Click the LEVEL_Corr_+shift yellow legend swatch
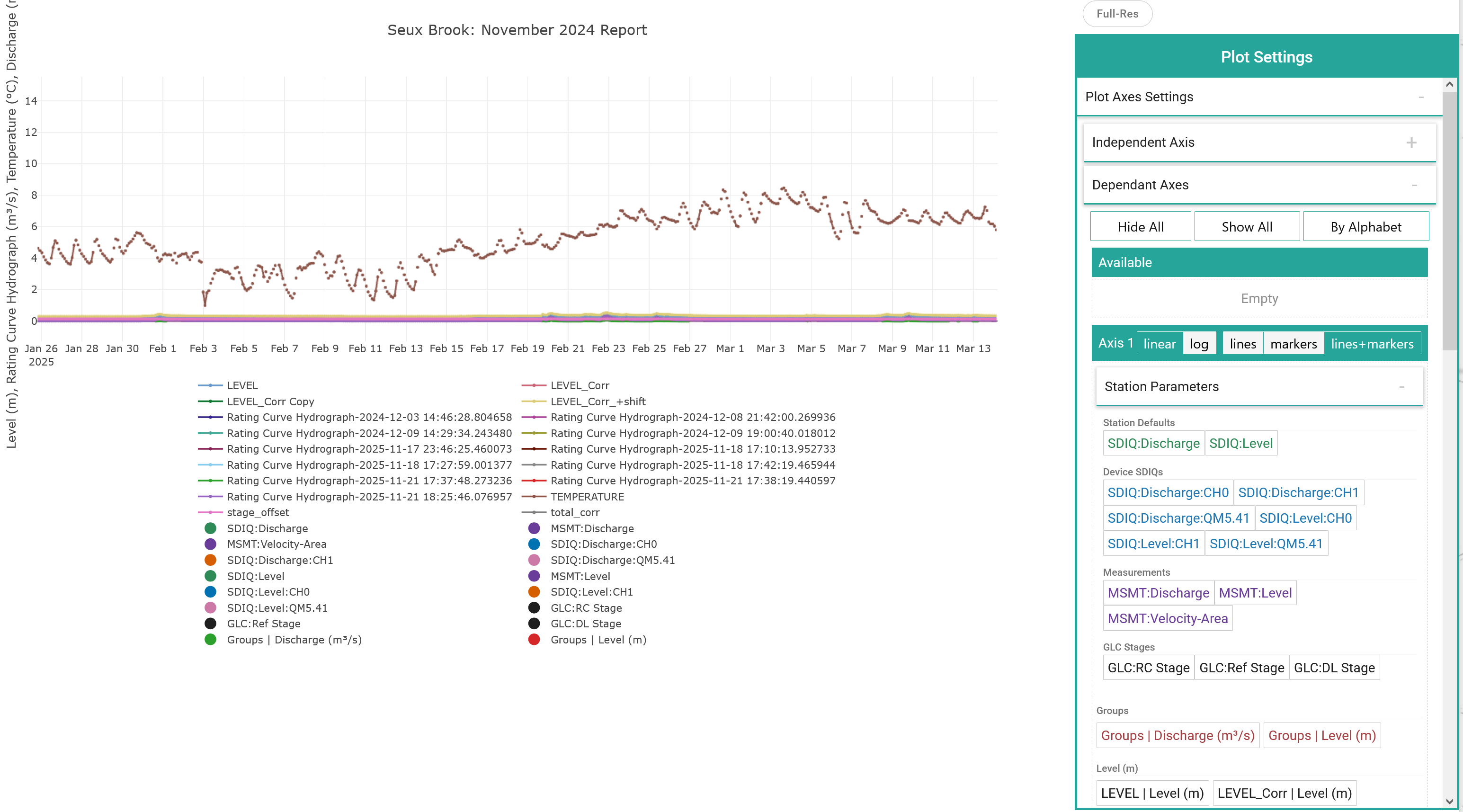Viewport: 1463px width, 812px height. click(x=534, y=401)
